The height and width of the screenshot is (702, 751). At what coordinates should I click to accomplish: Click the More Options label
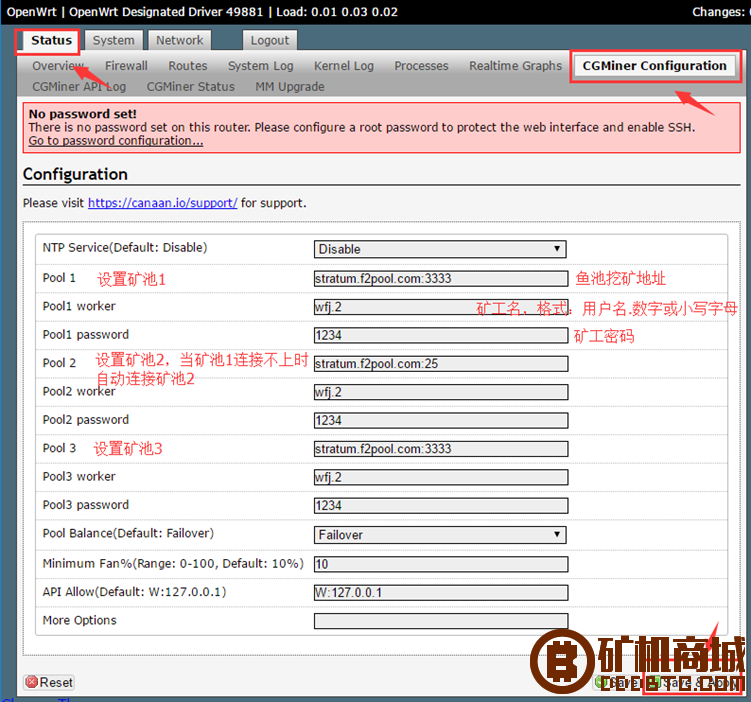[x=80, y=620]
